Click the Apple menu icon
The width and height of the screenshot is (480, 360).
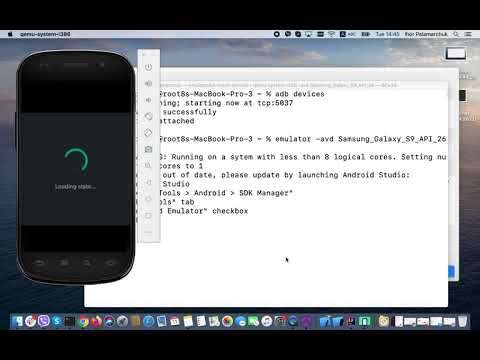[10, 34]
